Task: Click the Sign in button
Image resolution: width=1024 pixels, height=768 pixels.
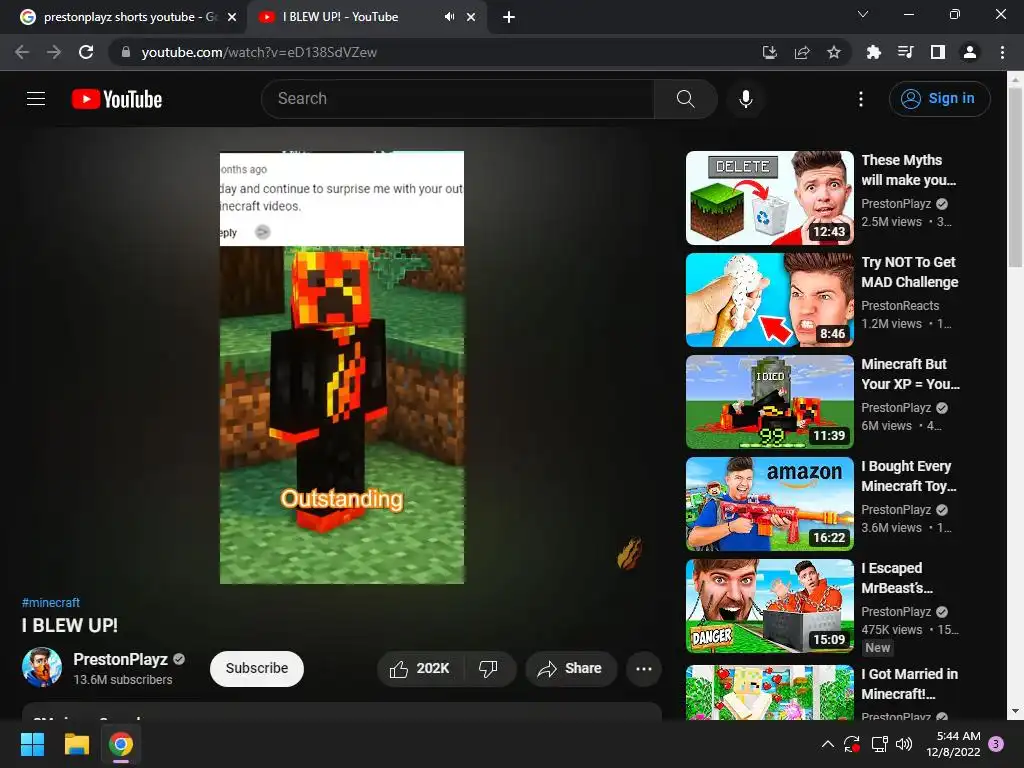Action: click(x=939, y=99)
